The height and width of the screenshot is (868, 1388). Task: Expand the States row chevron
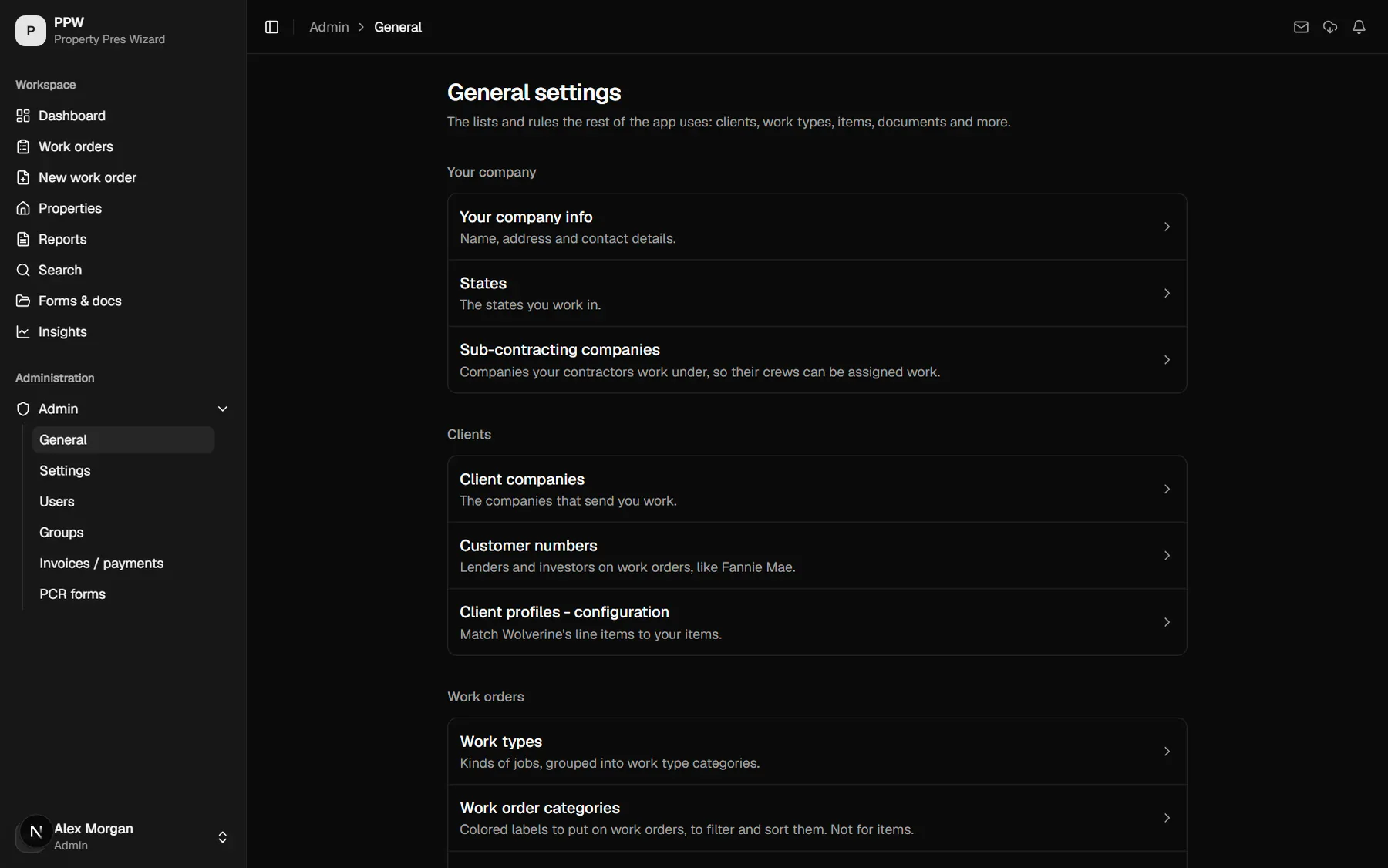(x=1167, y=293)
